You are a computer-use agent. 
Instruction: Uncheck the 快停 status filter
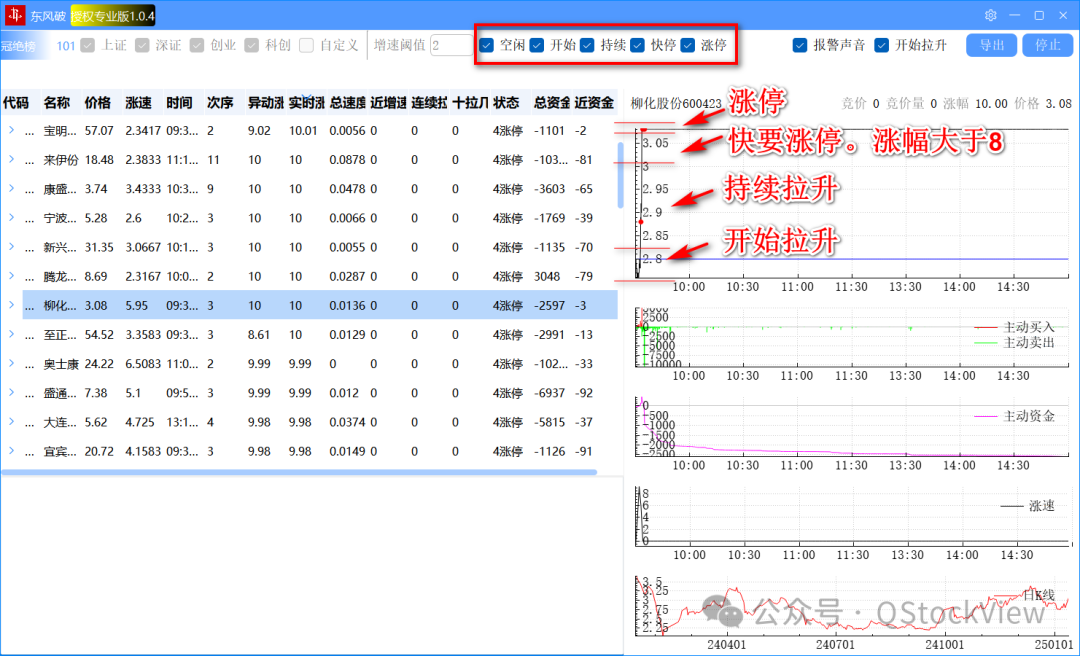(637, 45)
